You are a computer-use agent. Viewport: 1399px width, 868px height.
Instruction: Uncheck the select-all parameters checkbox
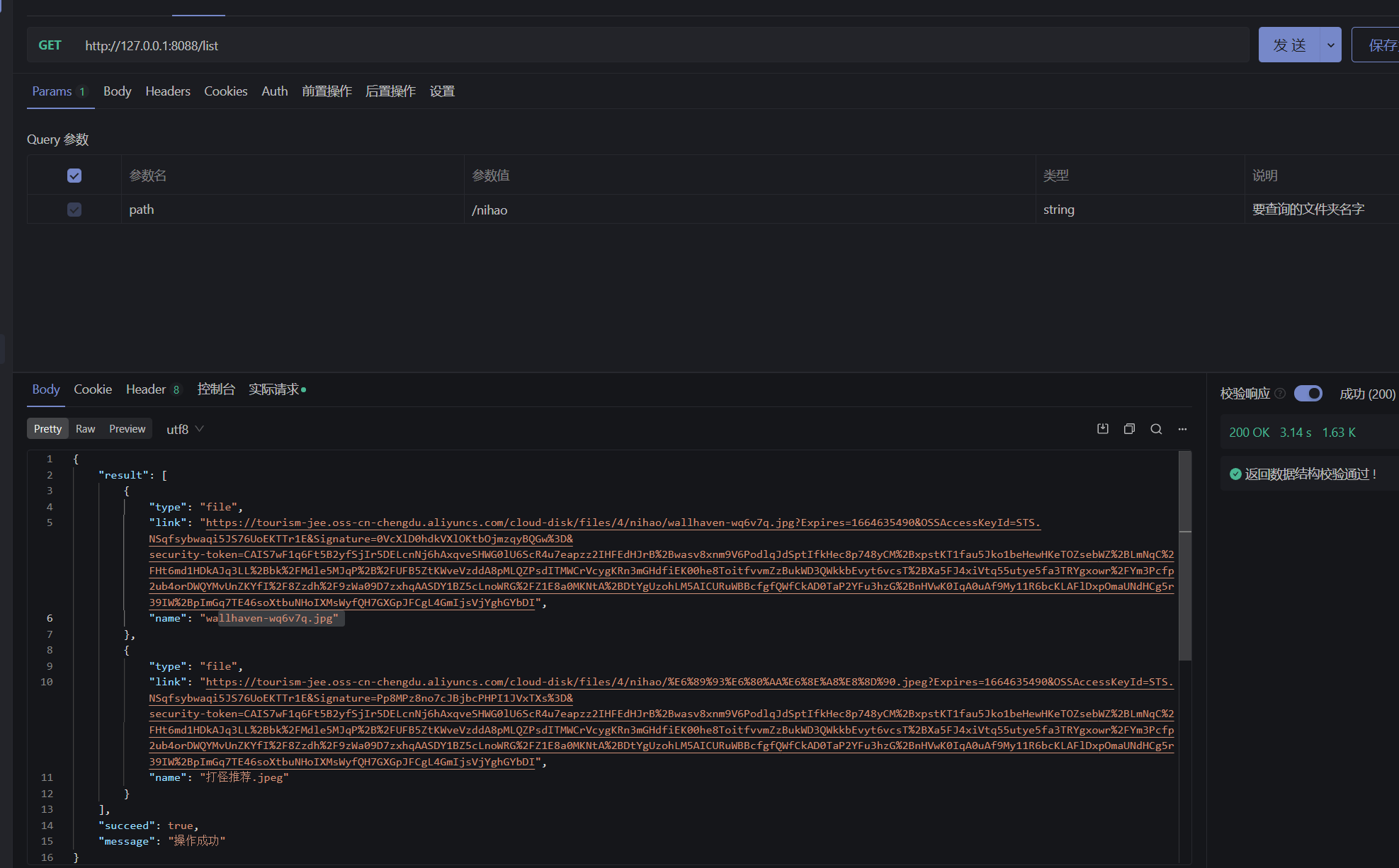pos(74,175)
